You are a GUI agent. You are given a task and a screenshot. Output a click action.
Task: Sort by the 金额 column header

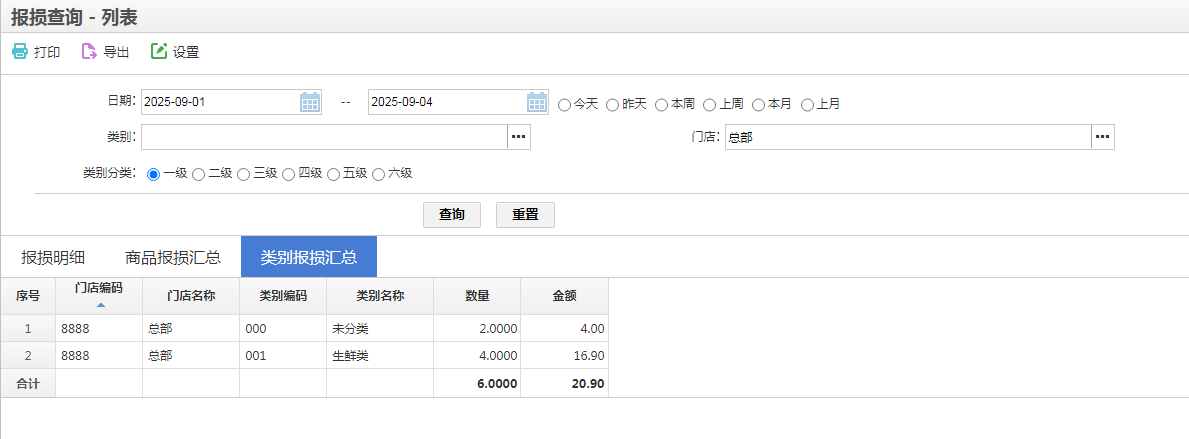point(564,296)
